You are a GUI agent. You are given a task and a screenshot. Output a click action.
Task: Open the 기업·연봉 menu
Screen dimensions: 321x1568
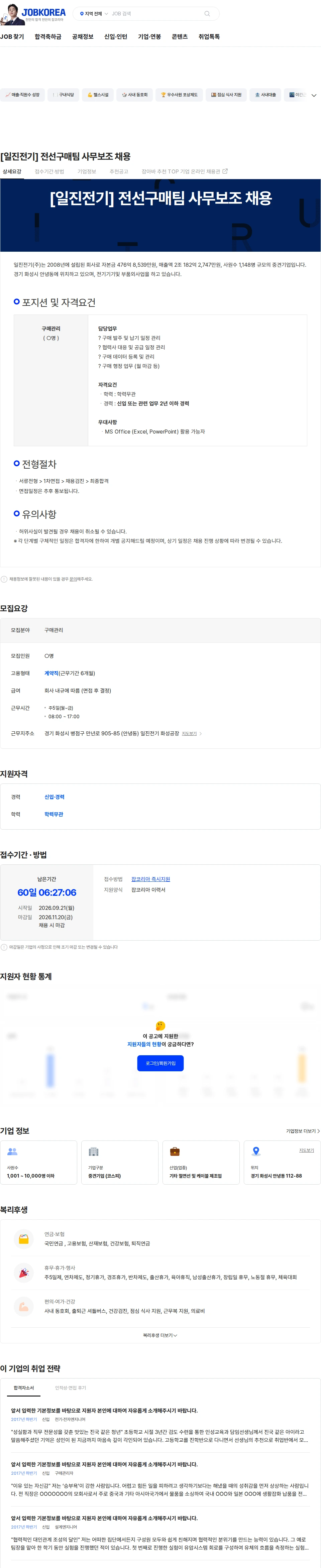[150, 36]
